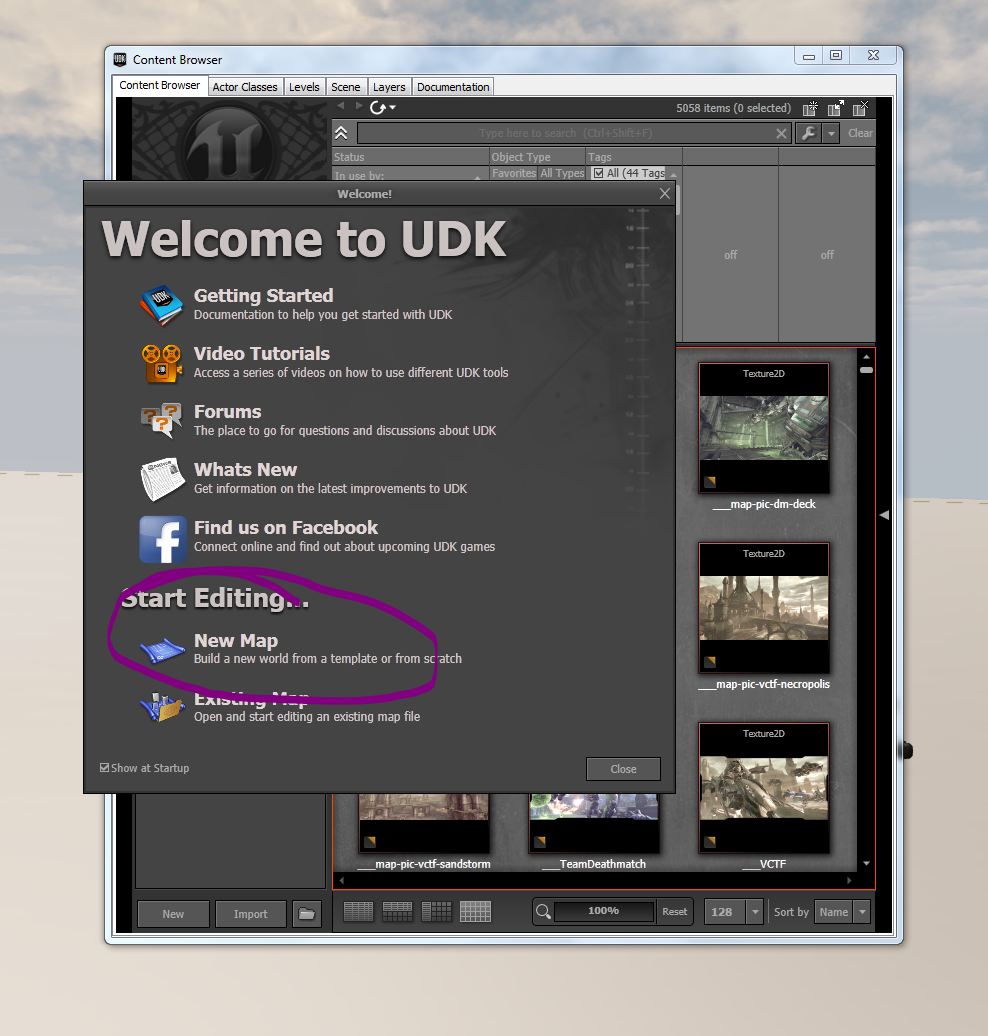Viewport: 988px width, 1036px height.
Task: Open the dropdown beside wrench icon
Action: (831, 133)
